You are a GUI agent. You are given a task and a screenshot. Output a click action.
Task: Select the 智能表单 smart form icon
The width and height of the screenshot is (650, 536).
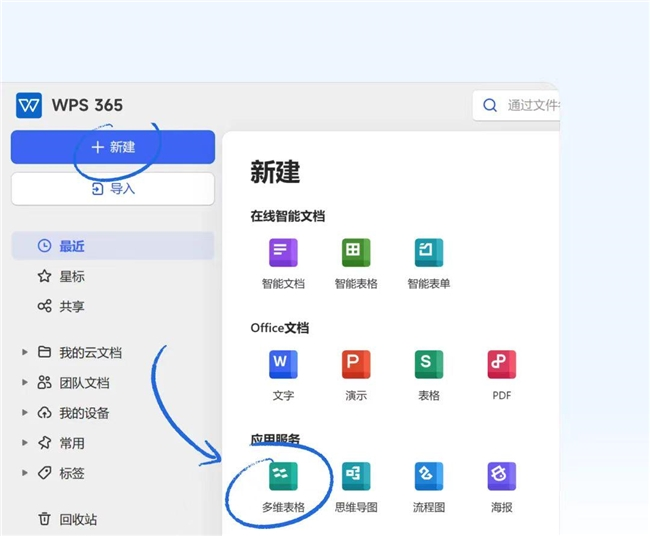(429, 253)
